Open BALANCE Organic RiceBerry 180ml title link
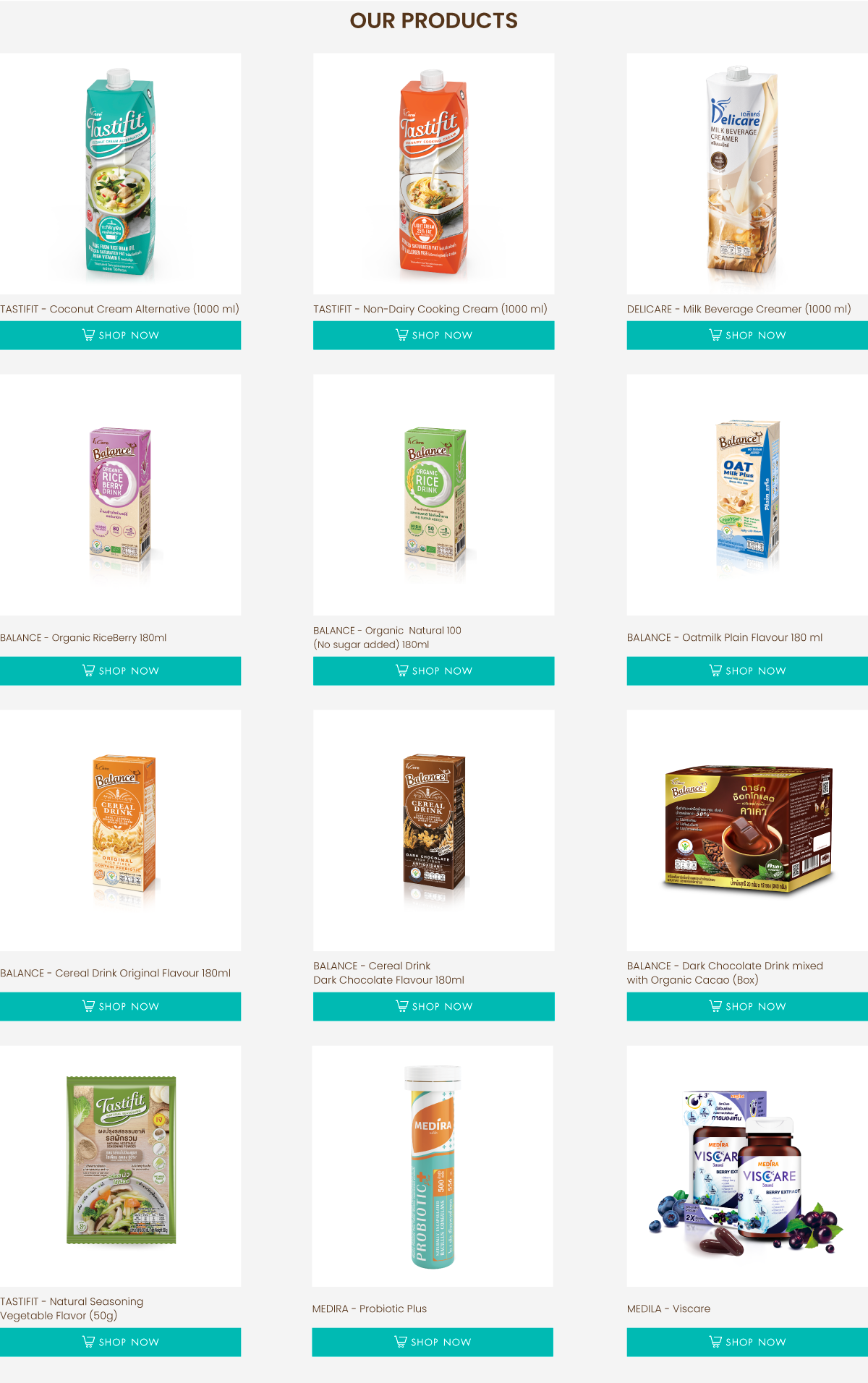Viewport: 868px width, 1383px height. click(x=83, y=637)
